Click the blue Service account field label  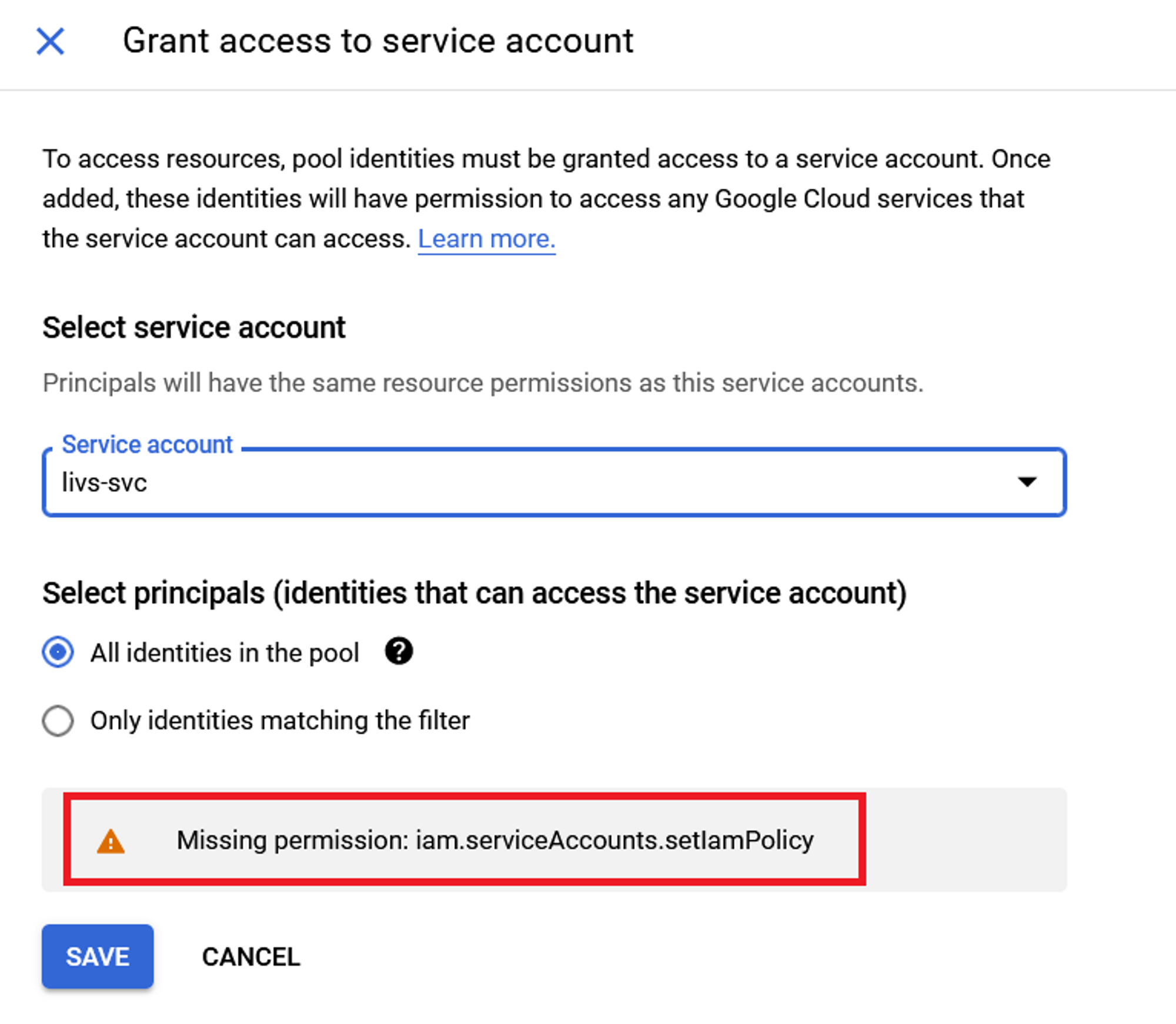pos(147,444)
